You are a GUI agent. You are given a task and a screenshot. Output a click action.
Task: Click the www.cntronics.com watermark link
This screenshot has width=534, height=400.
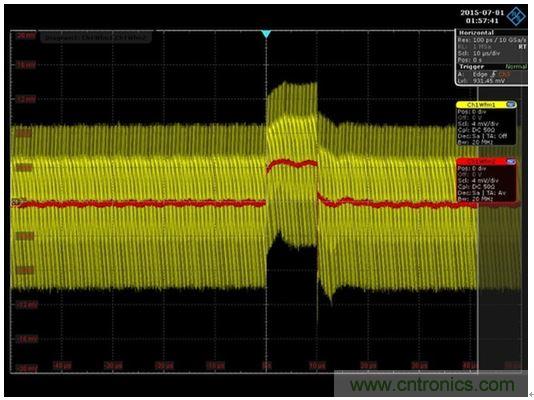click(x=433, y=385)
